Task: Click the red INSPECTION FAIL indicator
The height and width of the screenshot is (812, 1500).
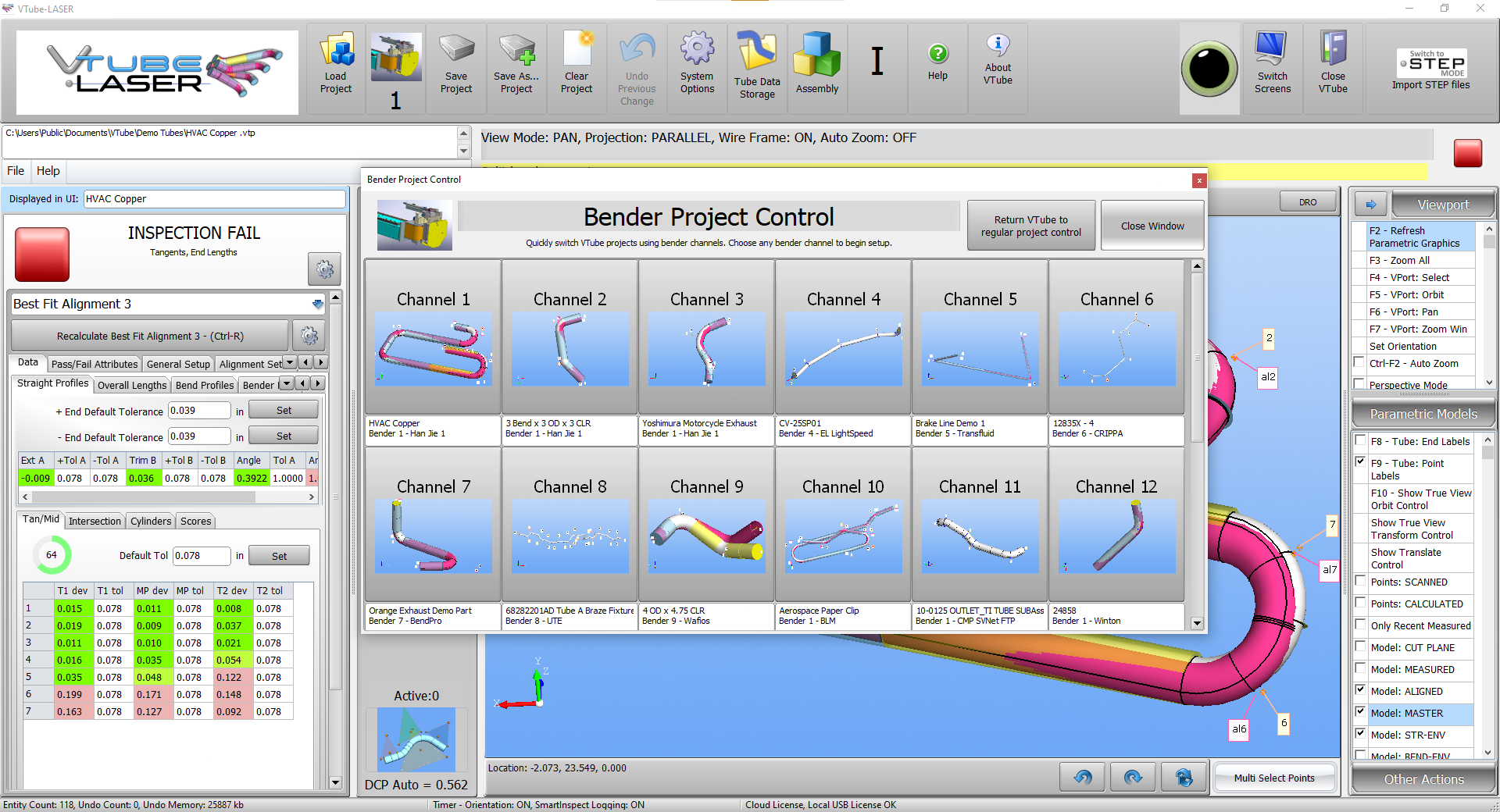Action: (x=42, y=255)
